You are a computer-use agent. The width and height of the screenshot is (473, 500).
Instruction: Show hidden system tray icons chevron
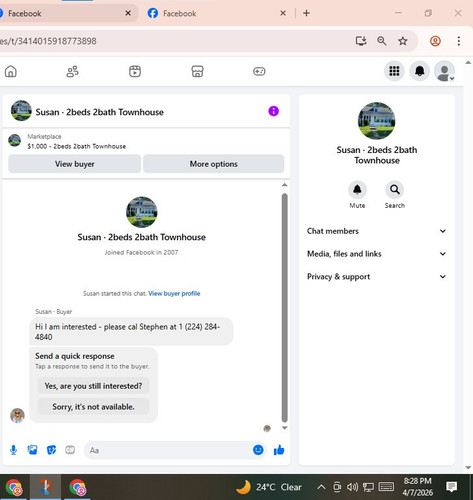(321, 487)
